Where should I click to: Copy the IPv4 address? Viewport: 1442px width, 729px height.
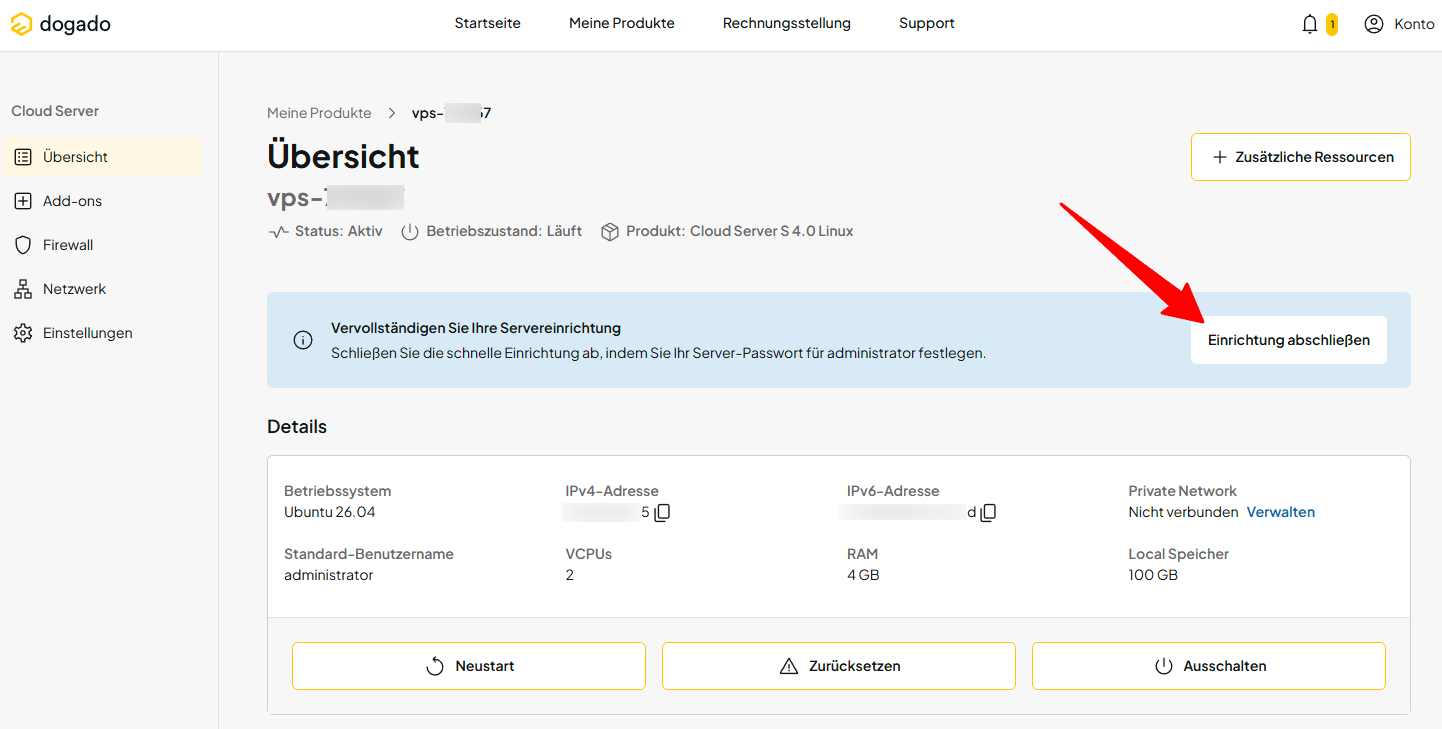tap(662, 513)
